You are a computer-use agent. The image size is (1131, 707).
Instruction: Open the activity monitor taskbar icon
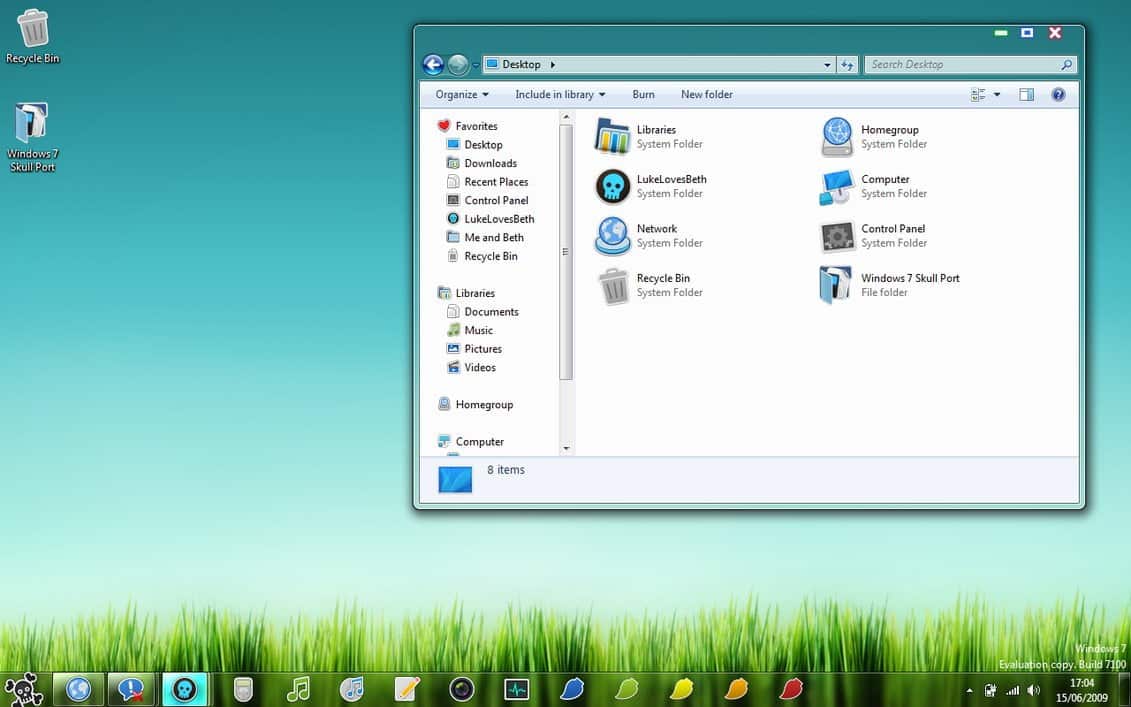(x=516, y=688)
